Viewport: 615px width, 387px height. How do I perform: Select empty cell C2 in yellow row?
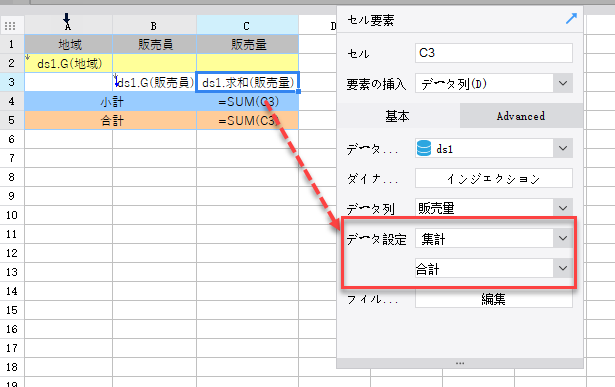pos(247,63)
